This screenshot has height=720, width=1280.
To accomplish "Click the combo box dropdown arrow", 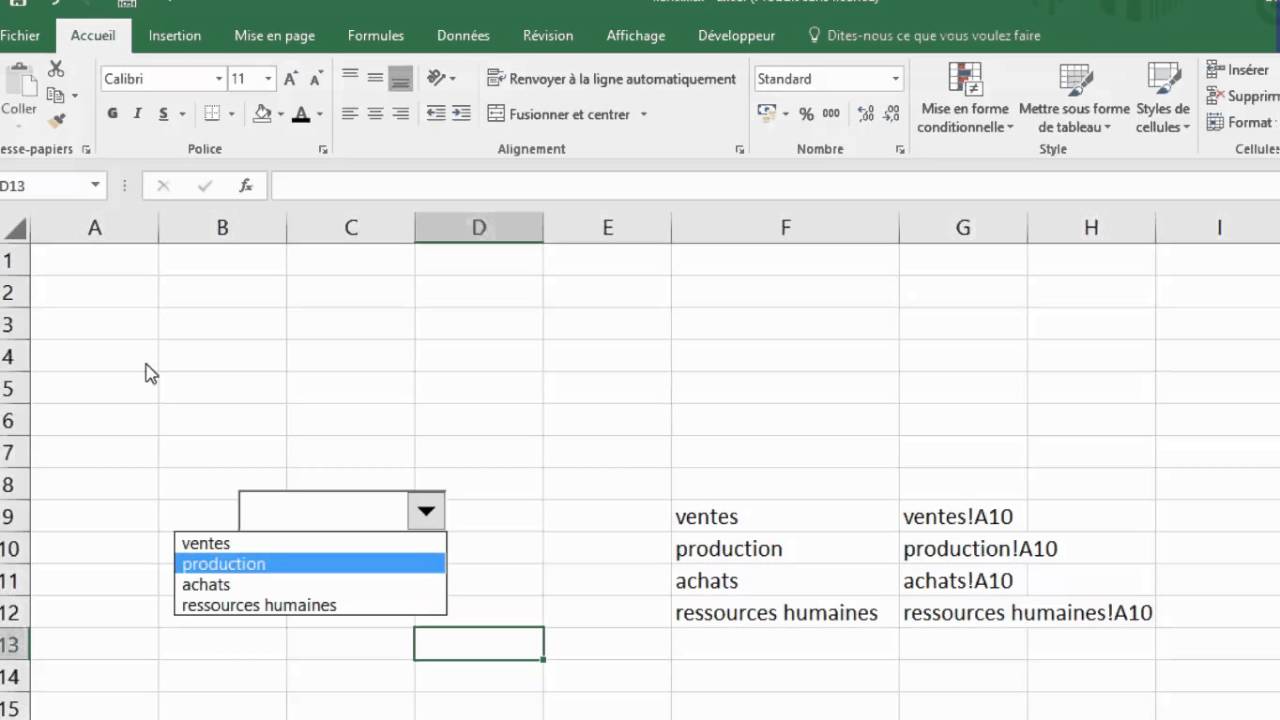I will (426, 511).
